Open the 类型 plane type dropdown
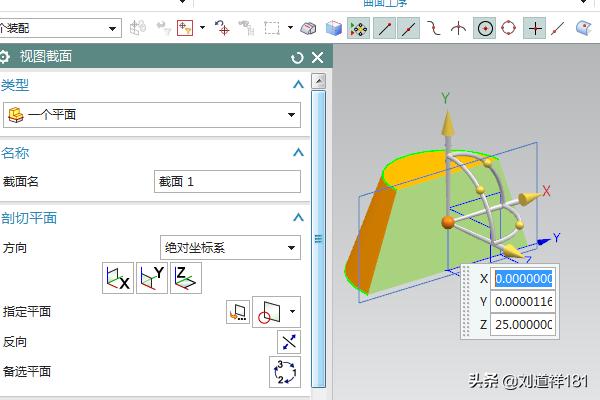The image size is (600, 400). click(151, 115)
